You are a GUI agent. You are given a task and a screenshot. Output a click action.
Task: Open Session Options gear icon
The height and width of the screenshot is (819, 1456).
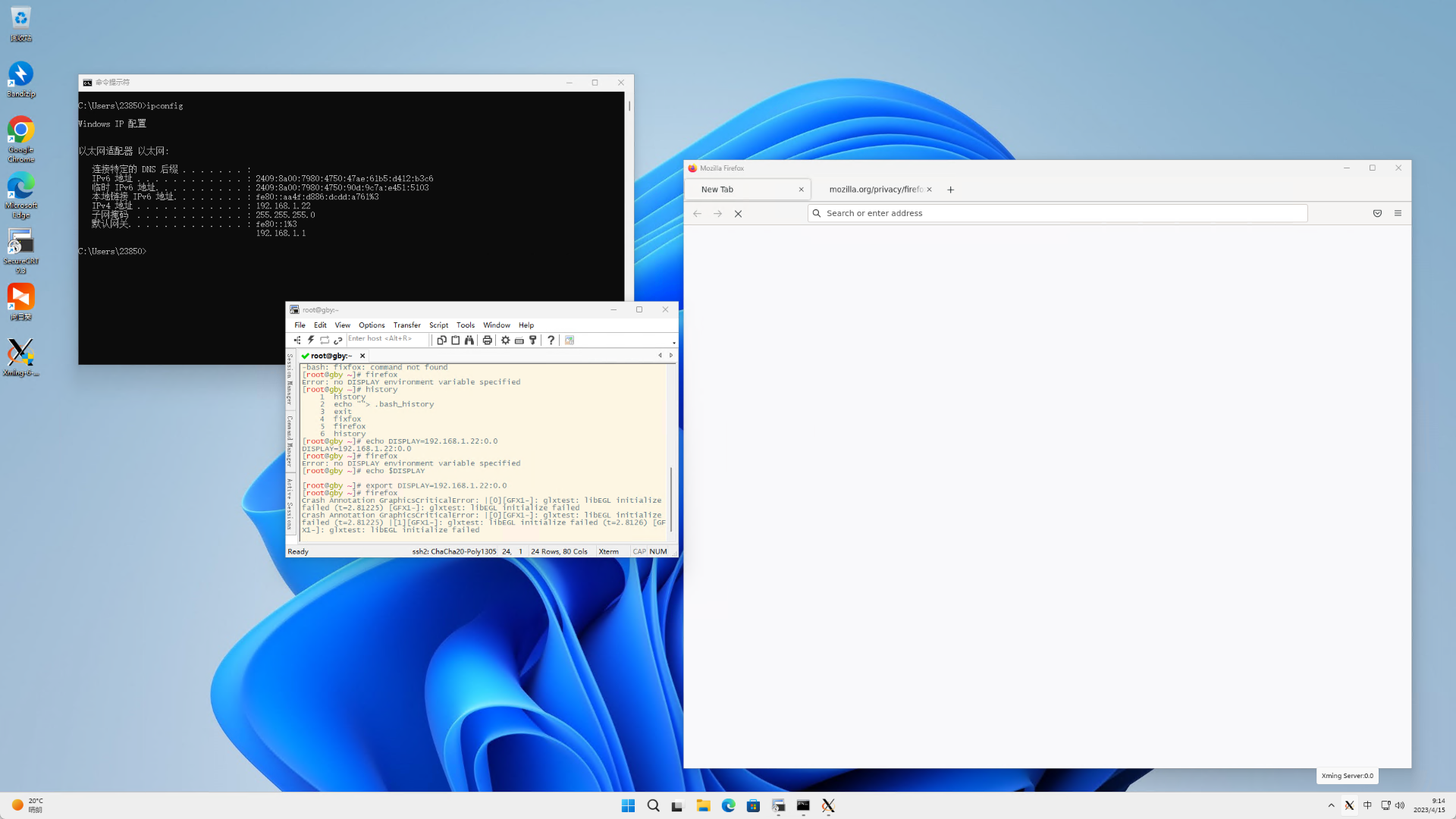tap(506, 340)
